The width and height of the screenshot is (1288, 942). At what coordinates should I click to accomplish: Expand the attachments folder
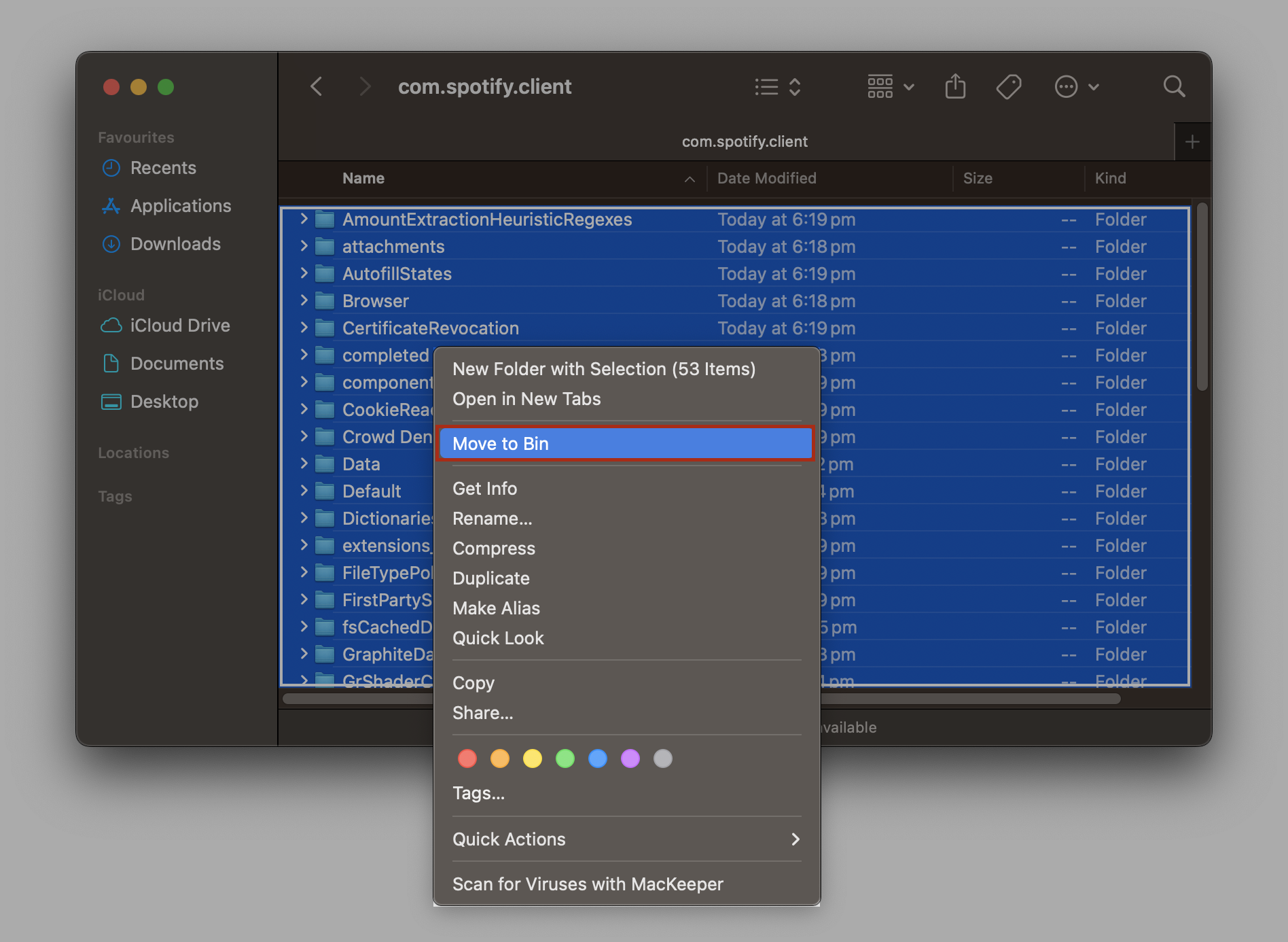pyautogui.click(x=304, y=246)
